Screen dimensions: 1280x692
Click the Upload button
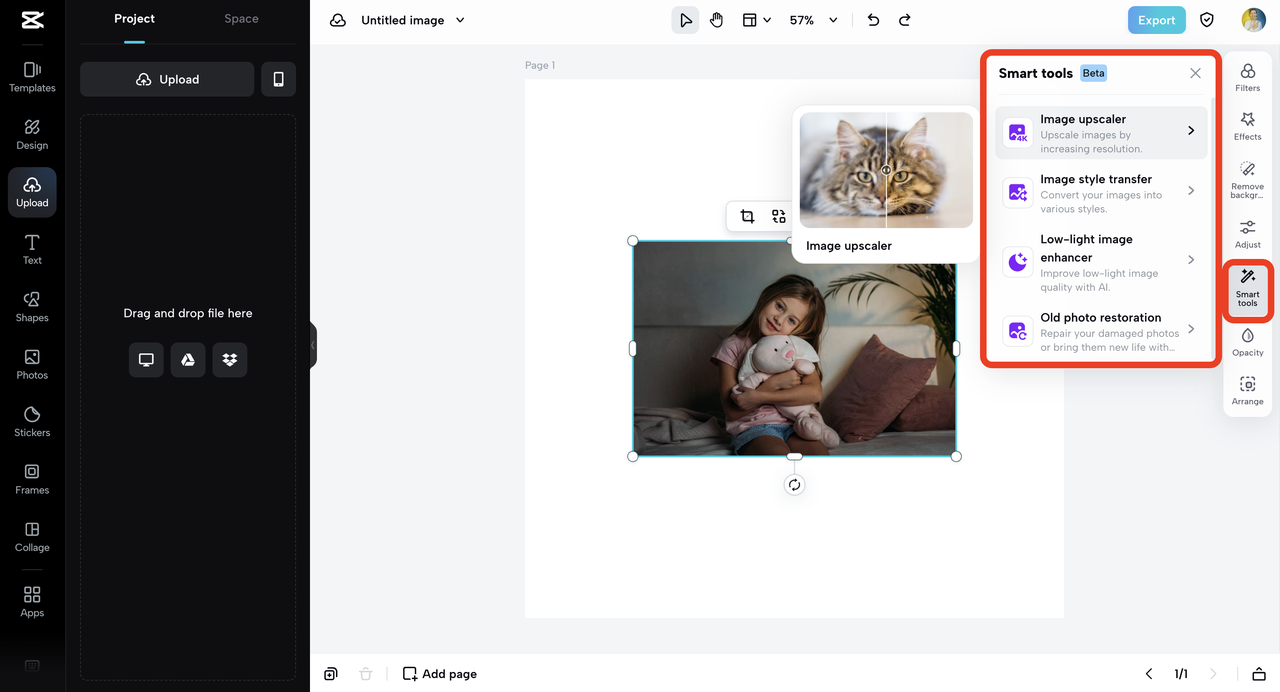tap(167, 79)
